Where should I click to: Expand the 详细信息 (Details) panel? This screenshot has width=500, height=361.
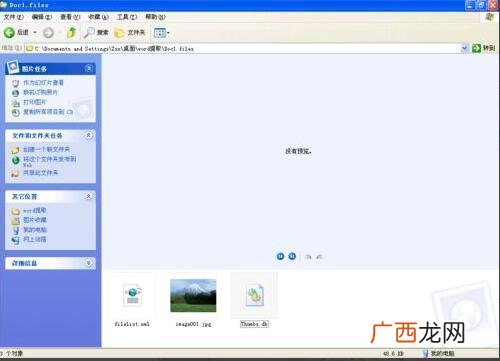tap(89, 263)
